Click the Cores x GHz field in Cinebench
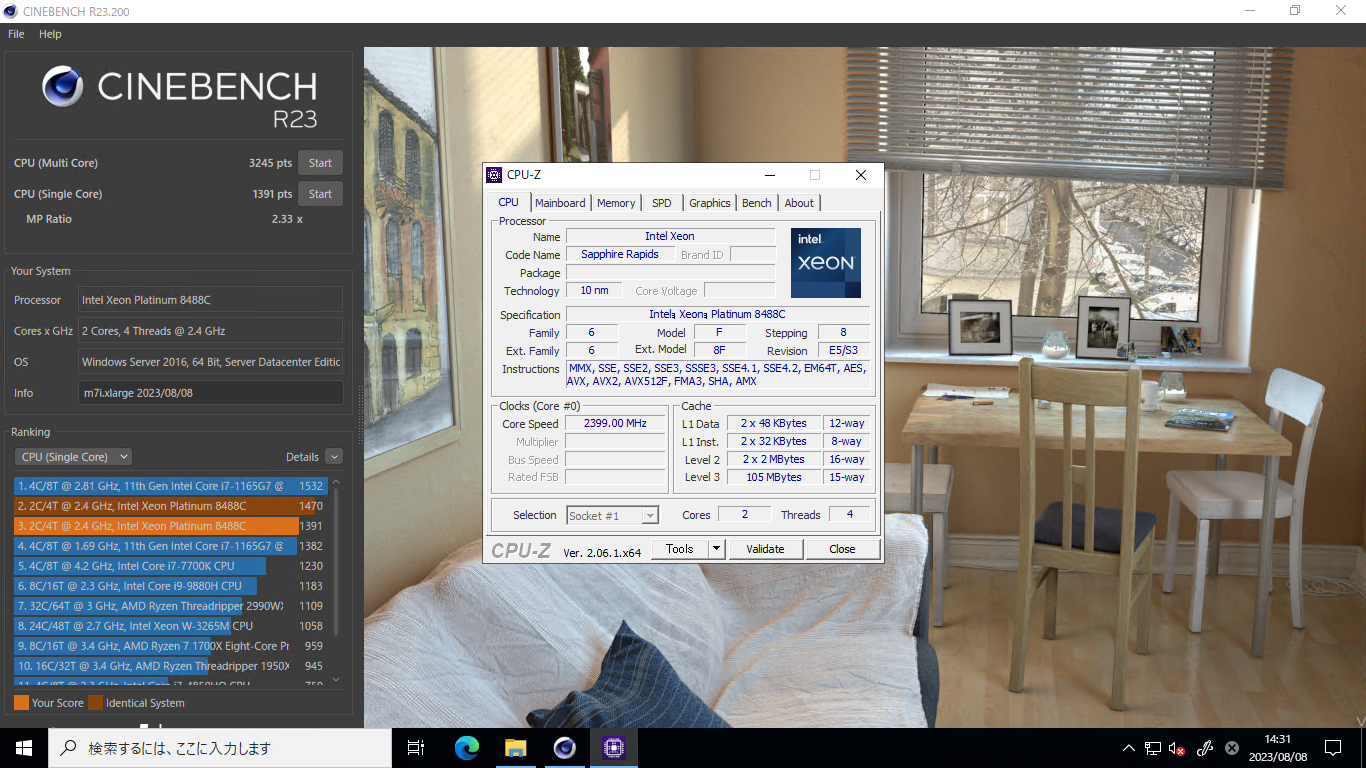Image resolution: width=1366 pixels, height=768 pixels. pyautogui.click(x=211, y=331)
